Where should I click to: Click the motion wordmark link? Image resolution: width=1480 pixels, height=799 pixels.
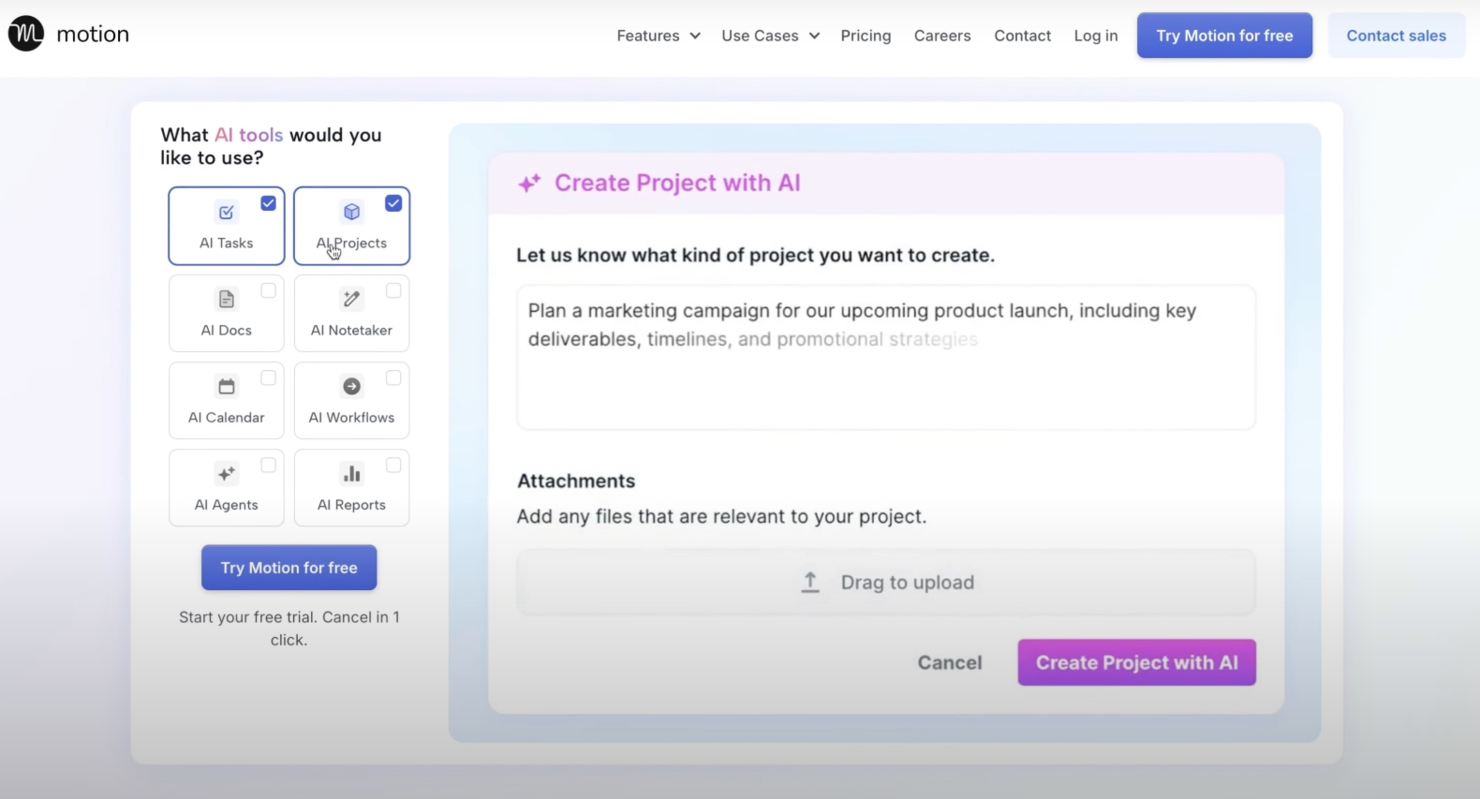point(93,34)
